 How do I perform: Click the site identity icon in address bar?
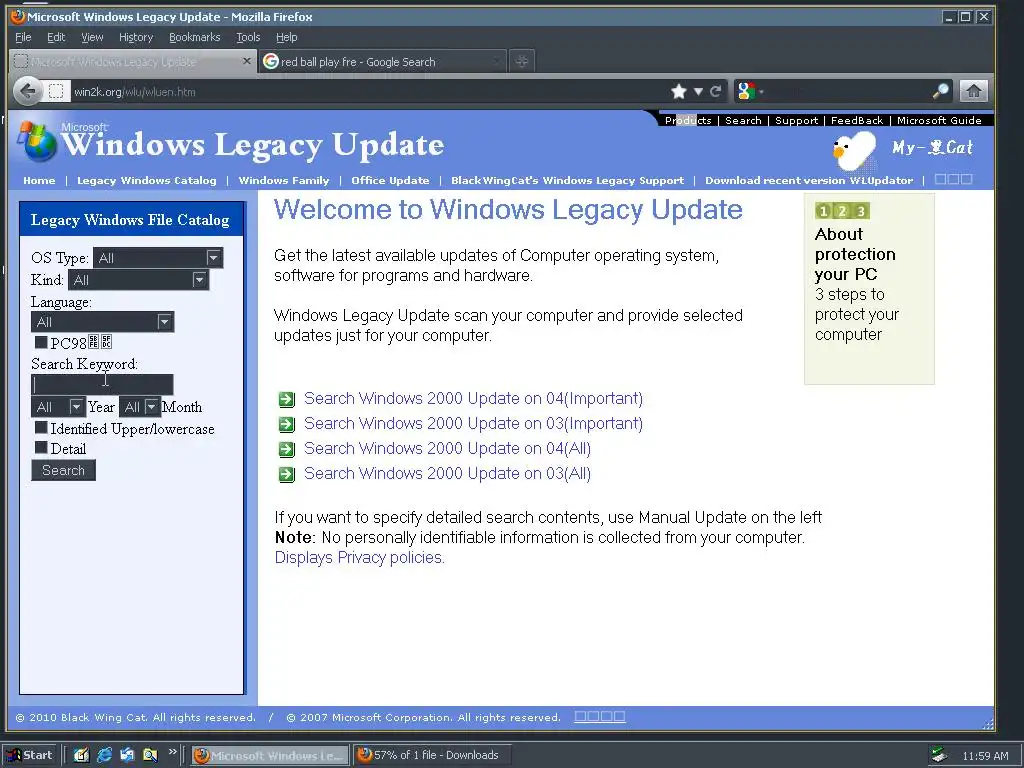56,91
